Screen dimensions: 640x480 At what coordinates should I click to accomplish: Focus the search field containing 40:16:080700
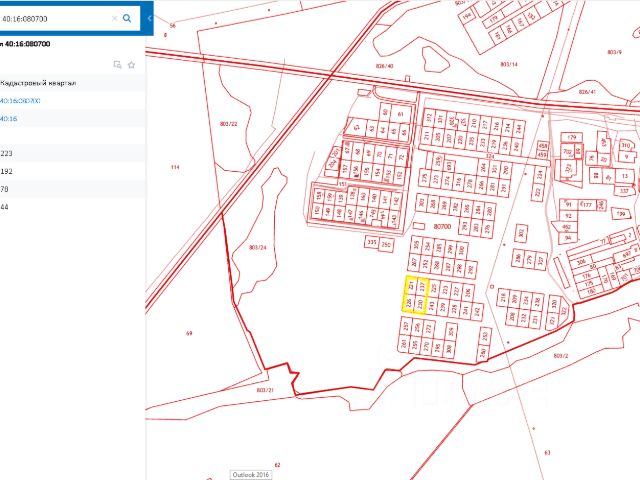click(55, 18)
